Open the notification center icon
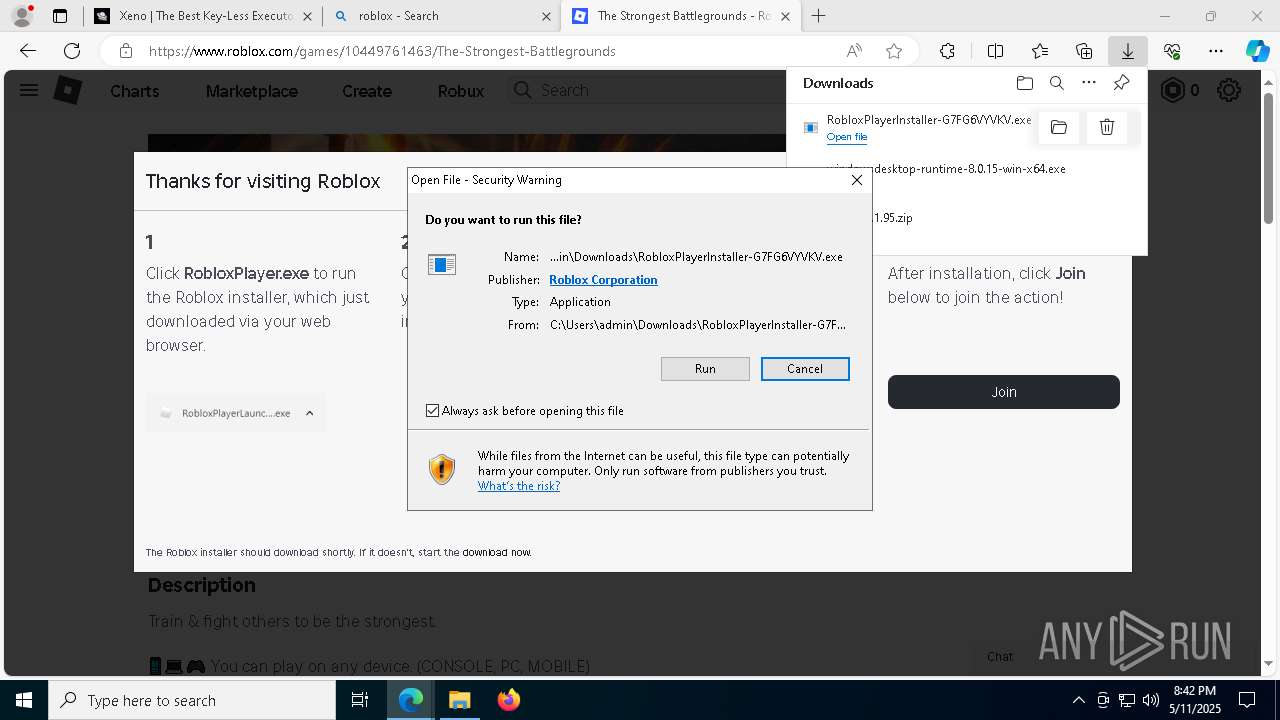1280x720 pixels. pyautogui.click(x=1247, y=700)
